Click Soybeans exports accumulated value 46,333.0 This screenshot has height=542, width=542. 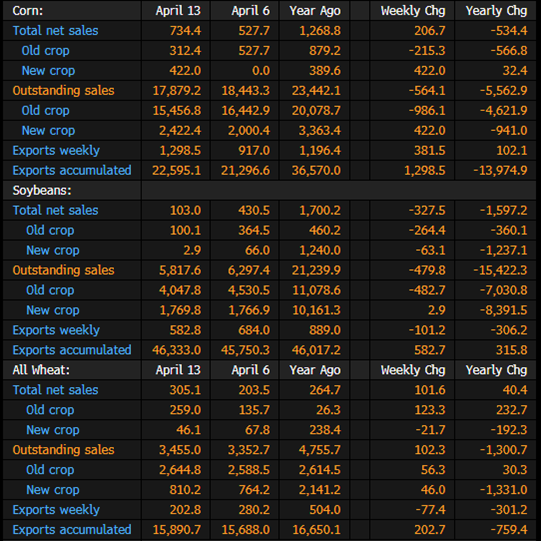point(176,350)
